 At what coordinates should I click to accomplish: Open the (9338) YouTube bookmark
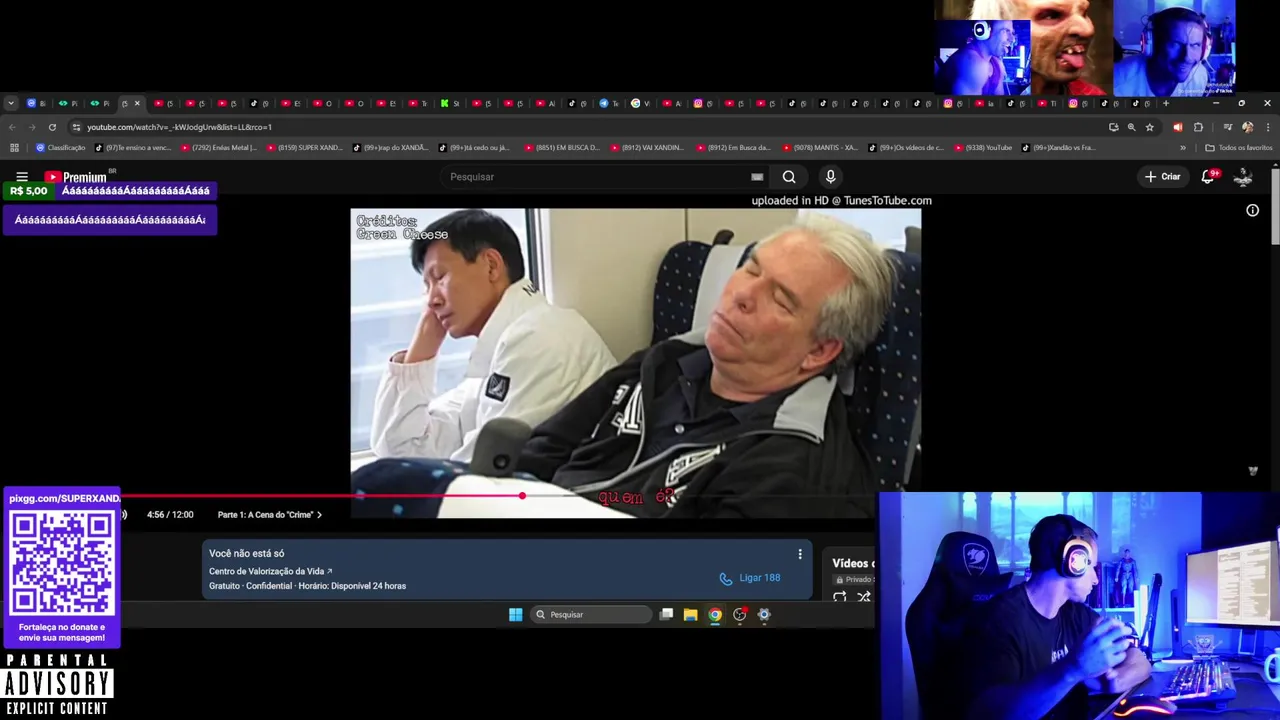[984, 148]
